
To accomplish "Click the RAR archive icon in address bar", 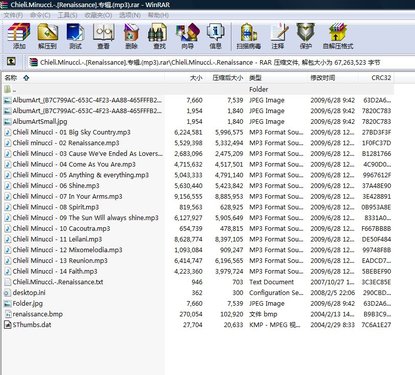I will coord(33,62).
